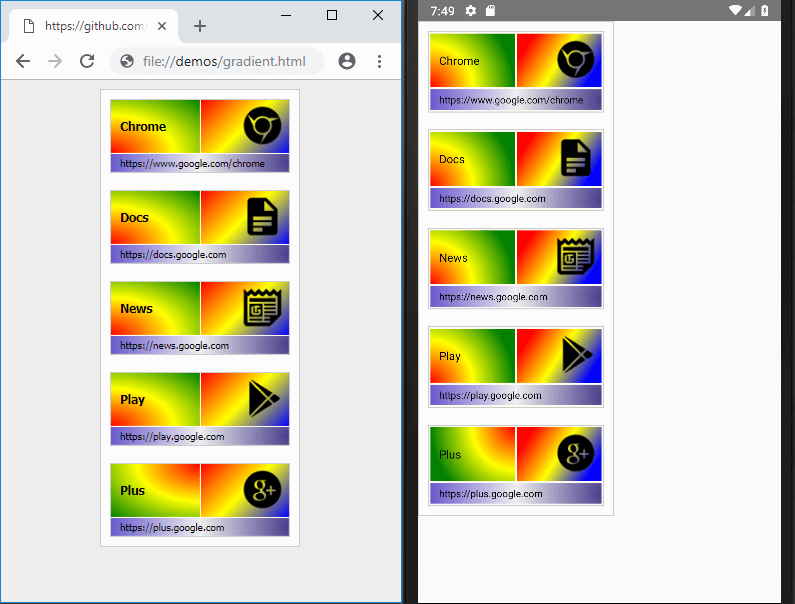Tap the Docs document icon on Android screen

tap(575, 158)
